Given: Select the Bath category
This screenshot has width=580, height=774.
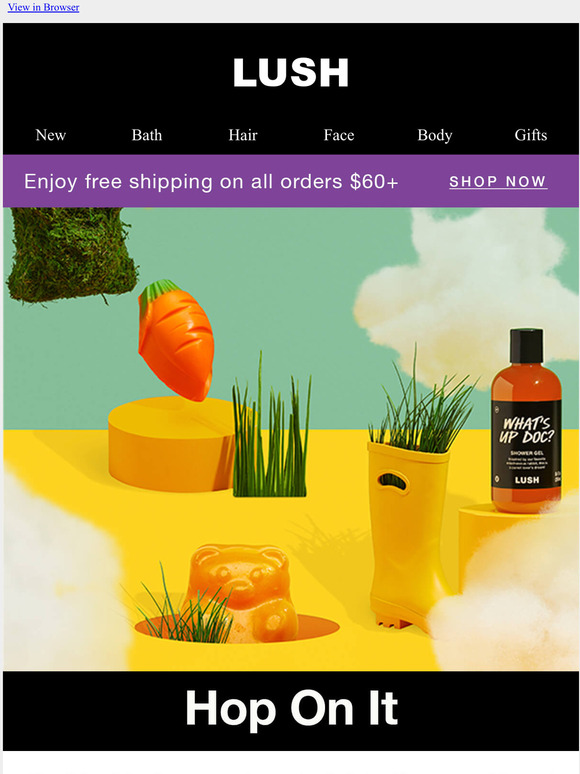Looking at the screenshot, I should pos(147,135).
